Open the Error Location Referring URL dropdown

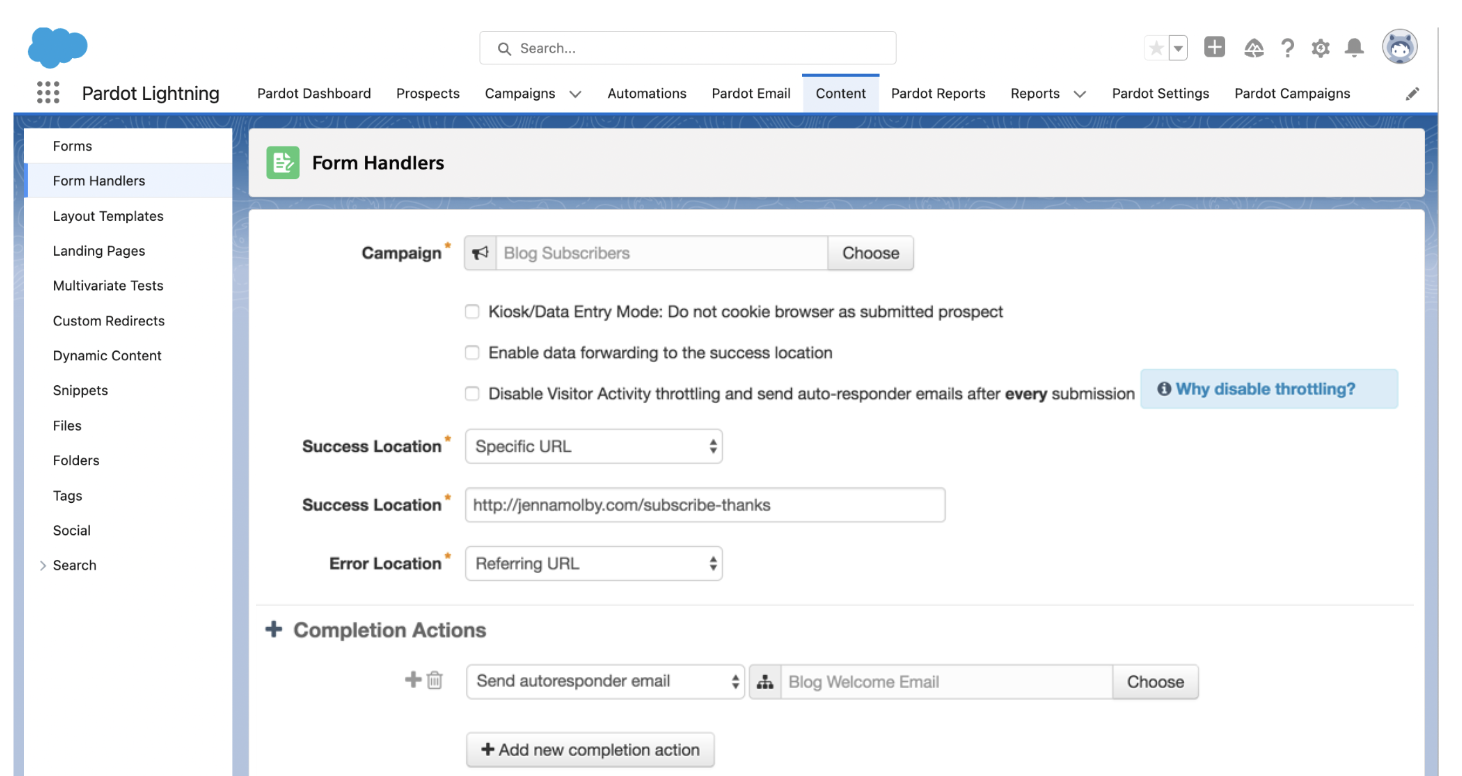click(x=594, y=564)
